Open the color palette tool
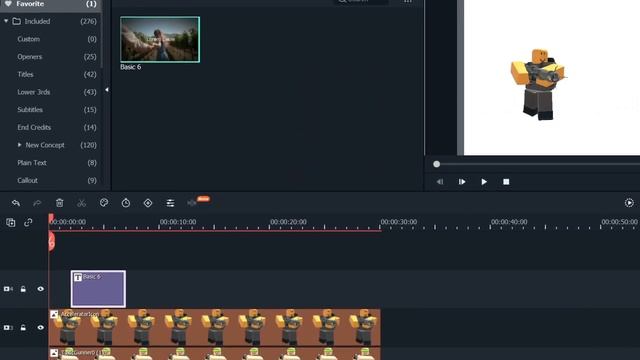This screenshot has width=640, height=360. (104, 202)
